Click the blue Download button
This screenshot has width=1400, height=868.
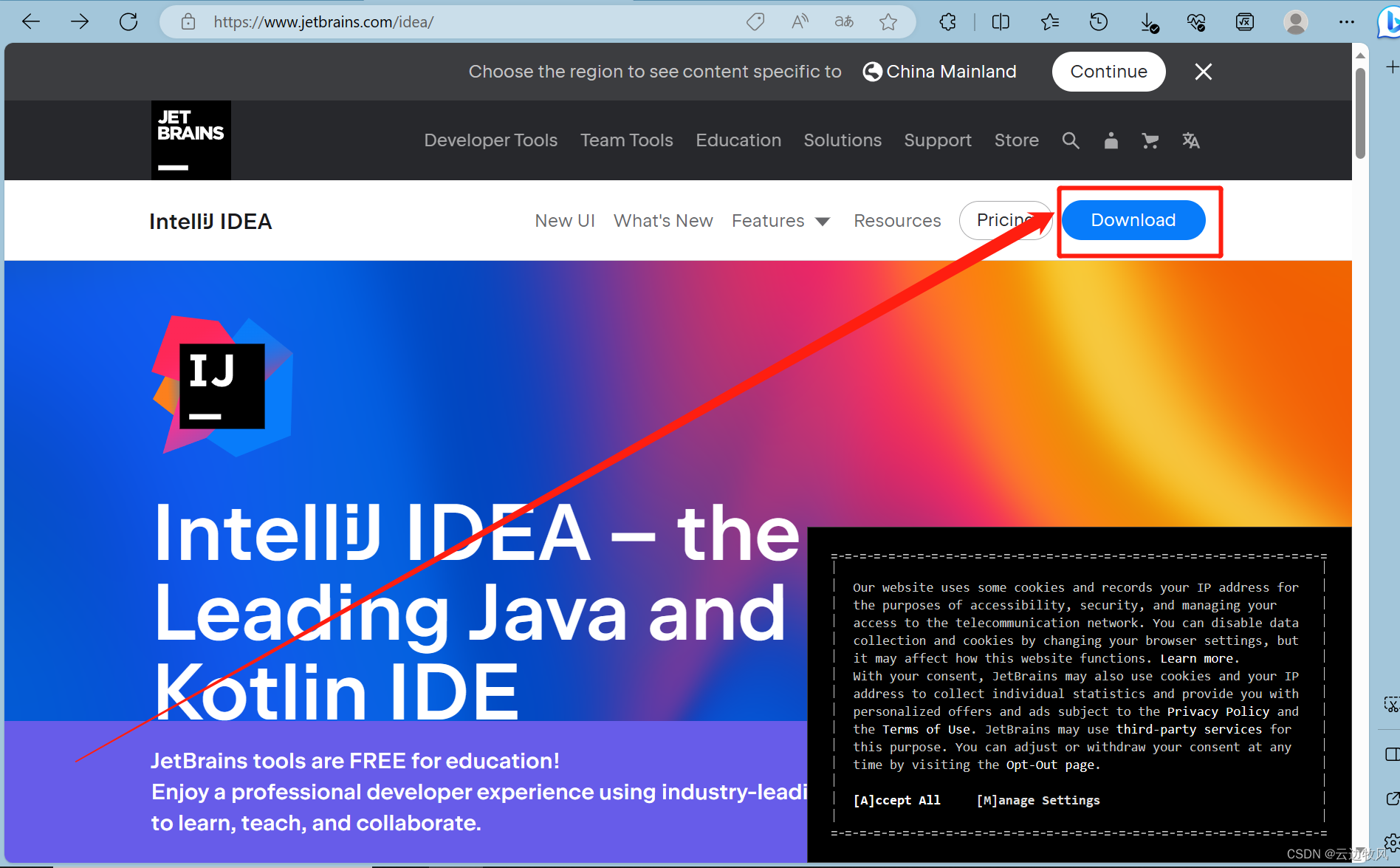(x=1133, y=220)
